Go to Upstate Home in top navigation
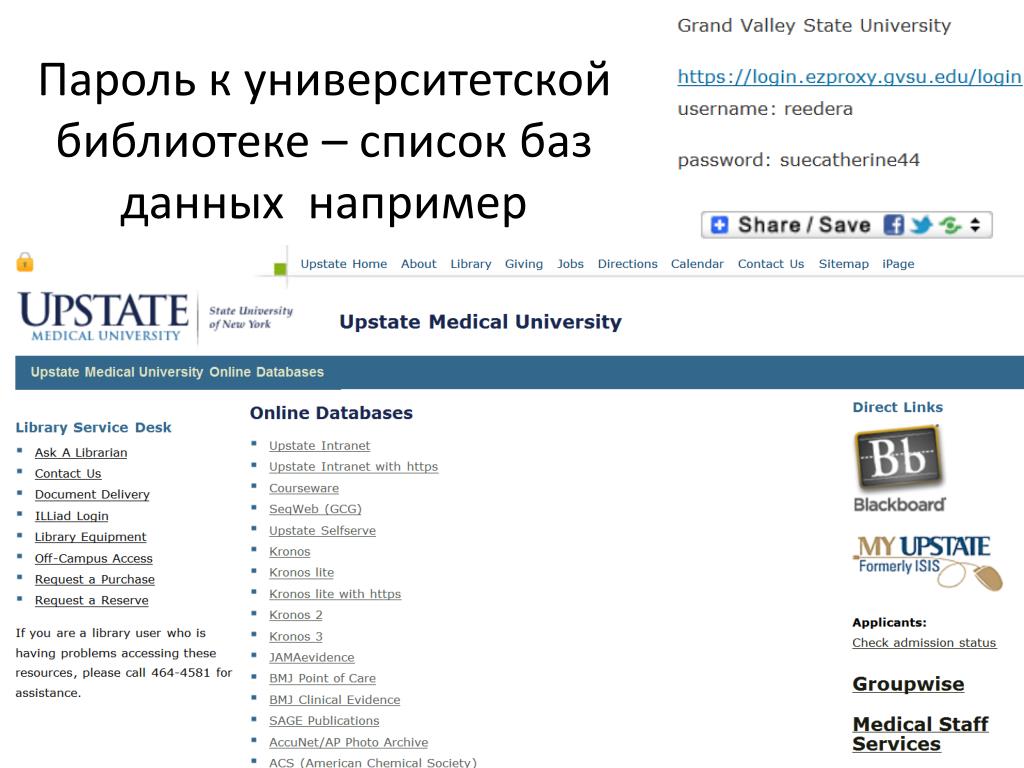The width and height of the screenshot is (1024, 768). pos(344,264)
